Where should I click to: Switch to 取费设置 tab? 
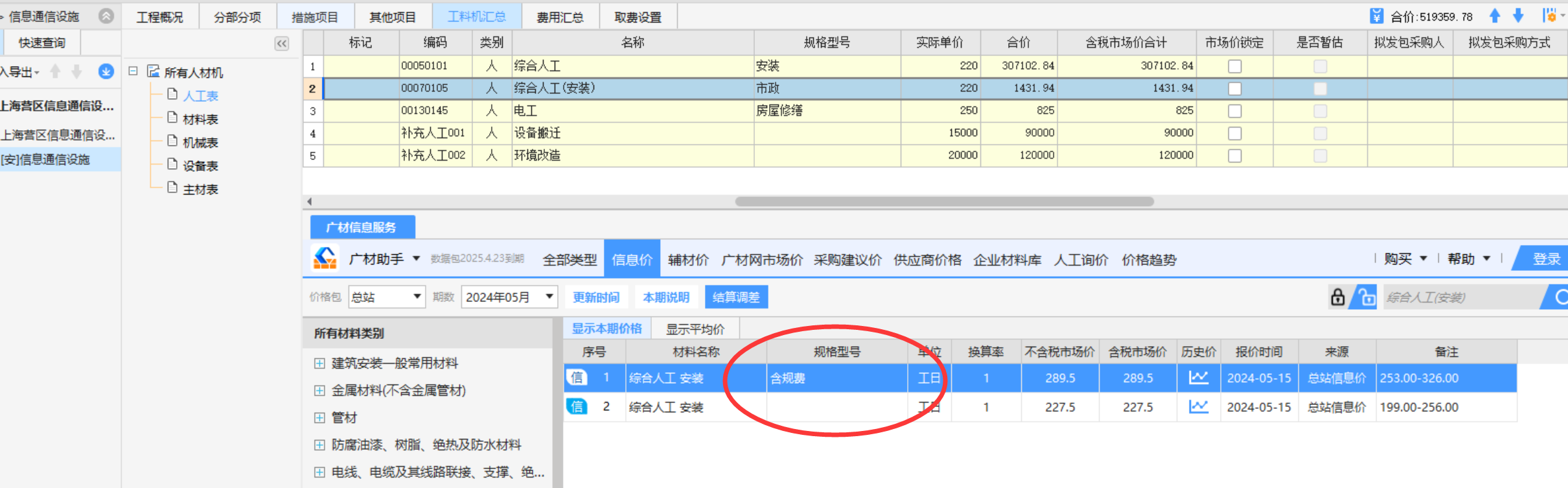pyautogui.click(x=639, y=17)
